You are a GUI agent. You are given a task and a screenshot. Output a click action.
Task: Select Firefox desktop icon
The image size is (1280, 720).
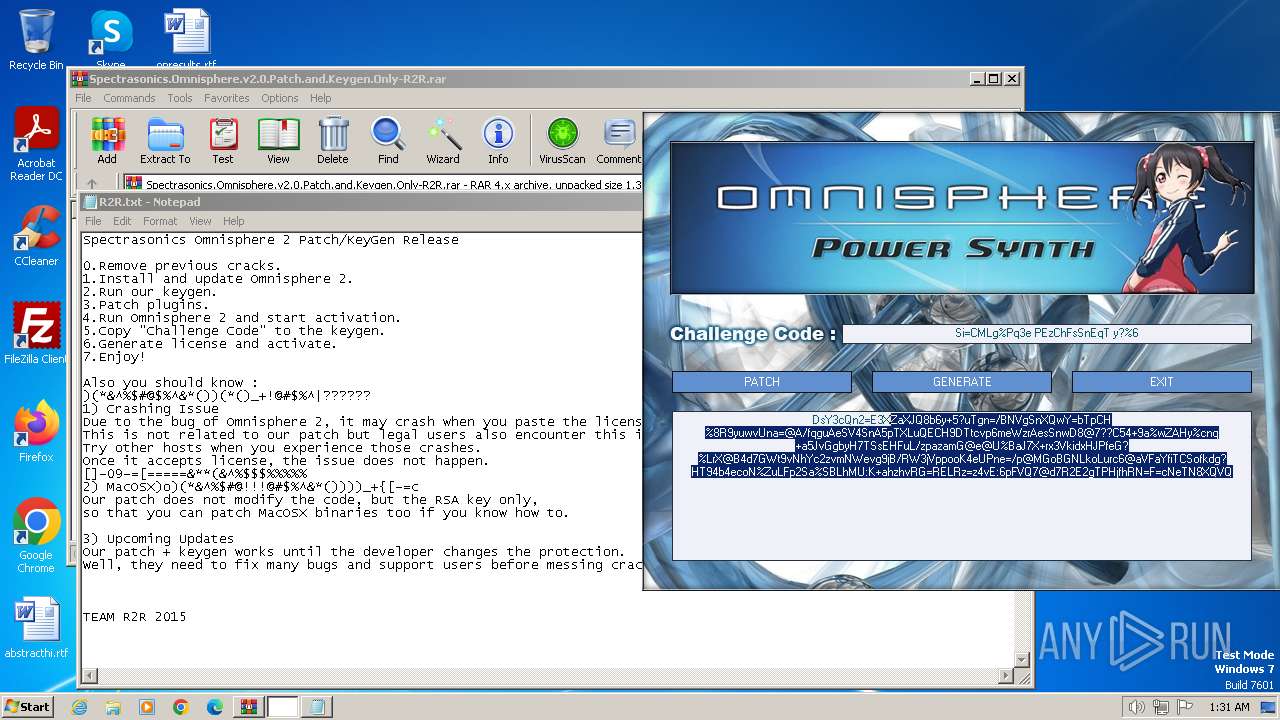[36, 431]
